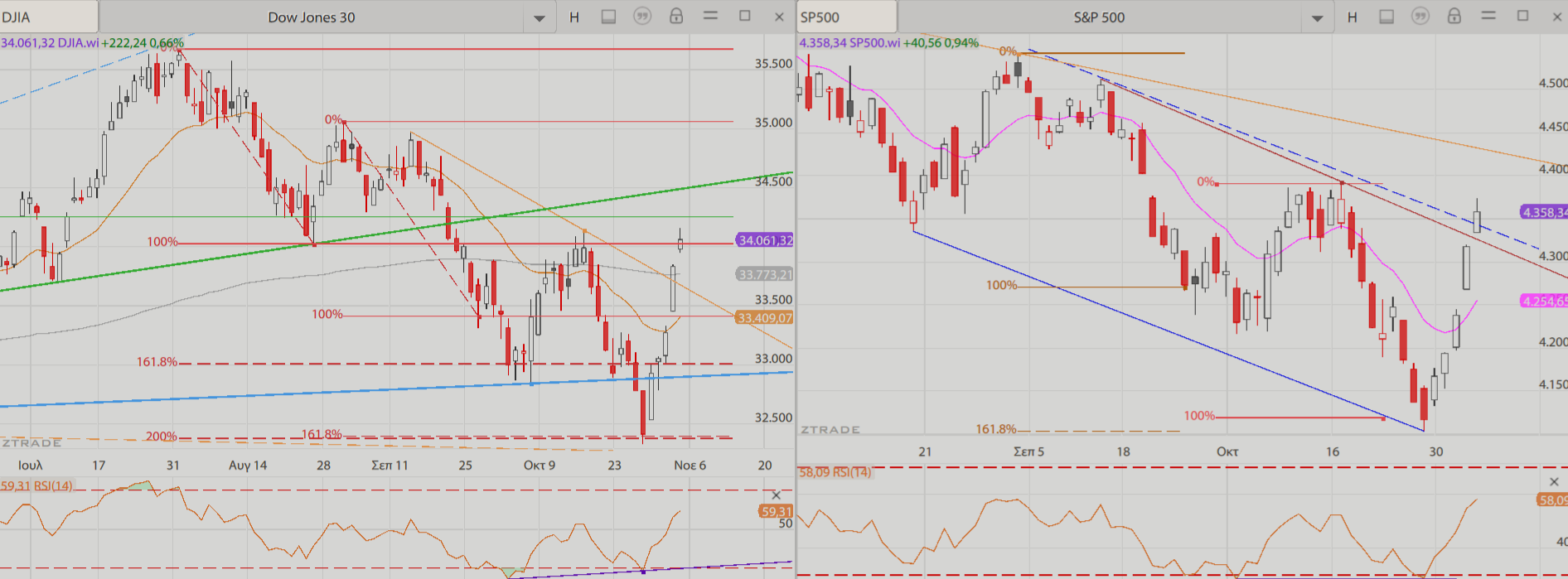Click the orange 58,09 RSI value tag
Image resolution: width=1568 pixels, height=579 pixels.
[1552, 499]
